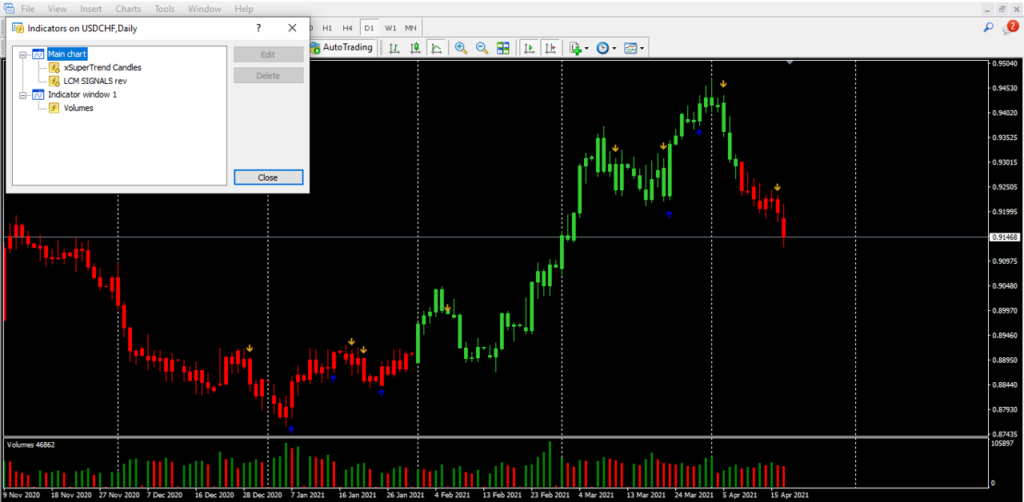This screenshot has width=1024, height=502.
Task: Collapse the Main chart tree node
Action: coord(22,54)
